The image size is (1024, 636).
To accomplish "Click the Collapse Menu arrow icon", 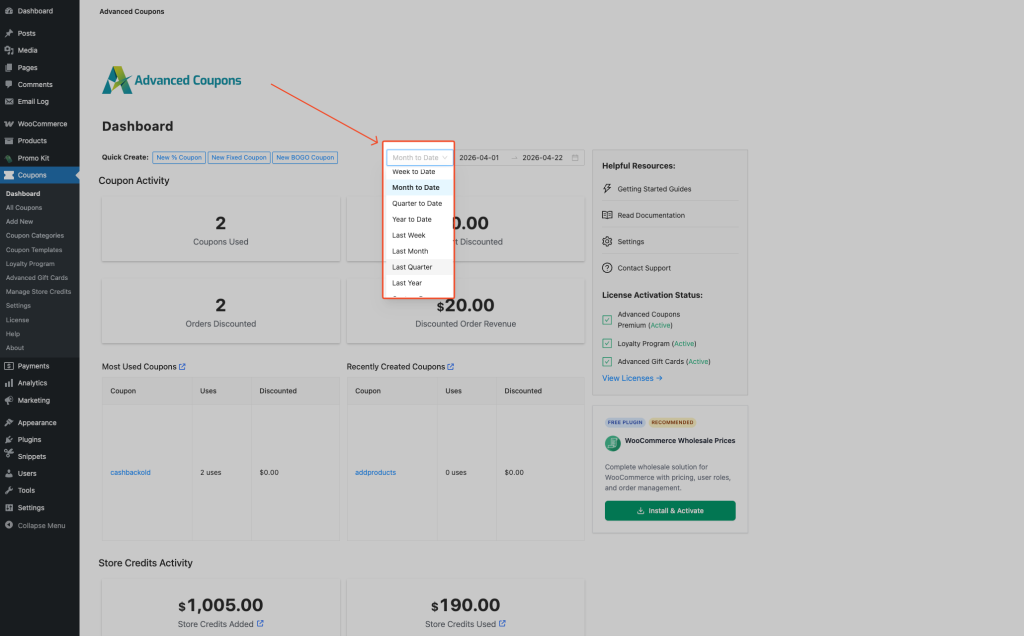I will pyautogui.click(x=8, y=525).
